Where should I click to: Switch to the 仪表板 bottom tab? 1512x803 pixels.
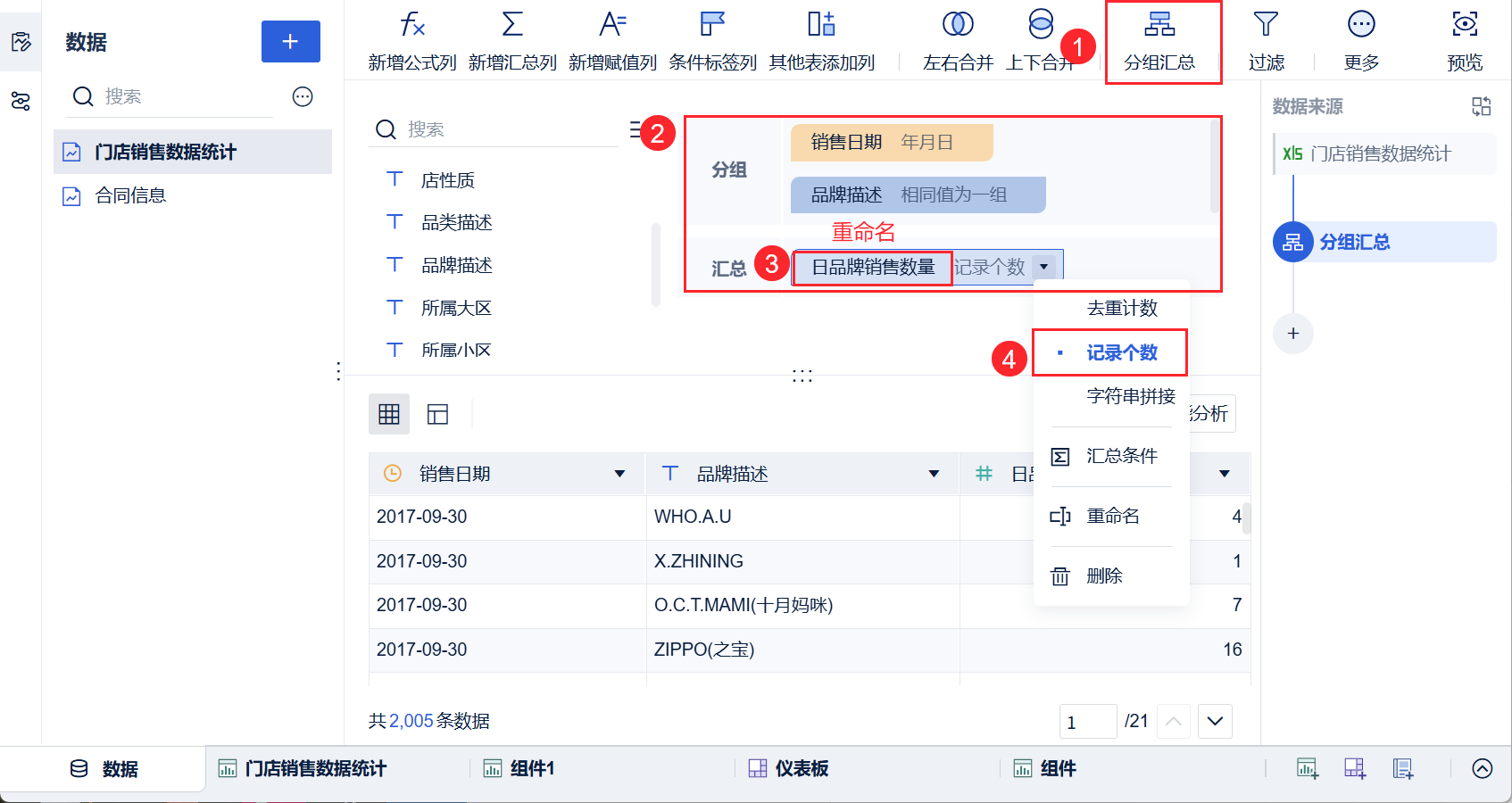[x=789, y=769]
